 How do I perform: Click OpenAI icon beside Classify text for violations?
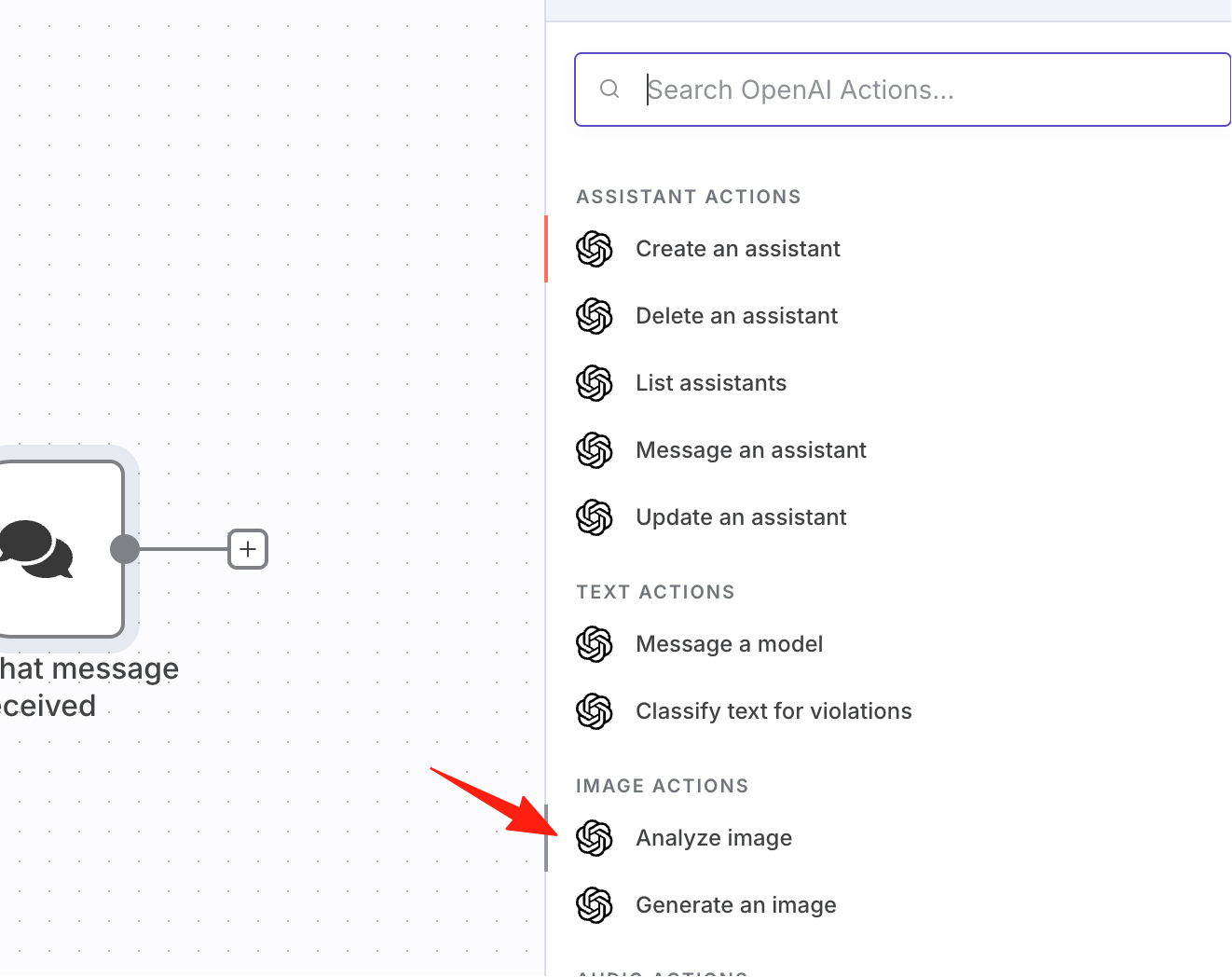pos(595,711)
